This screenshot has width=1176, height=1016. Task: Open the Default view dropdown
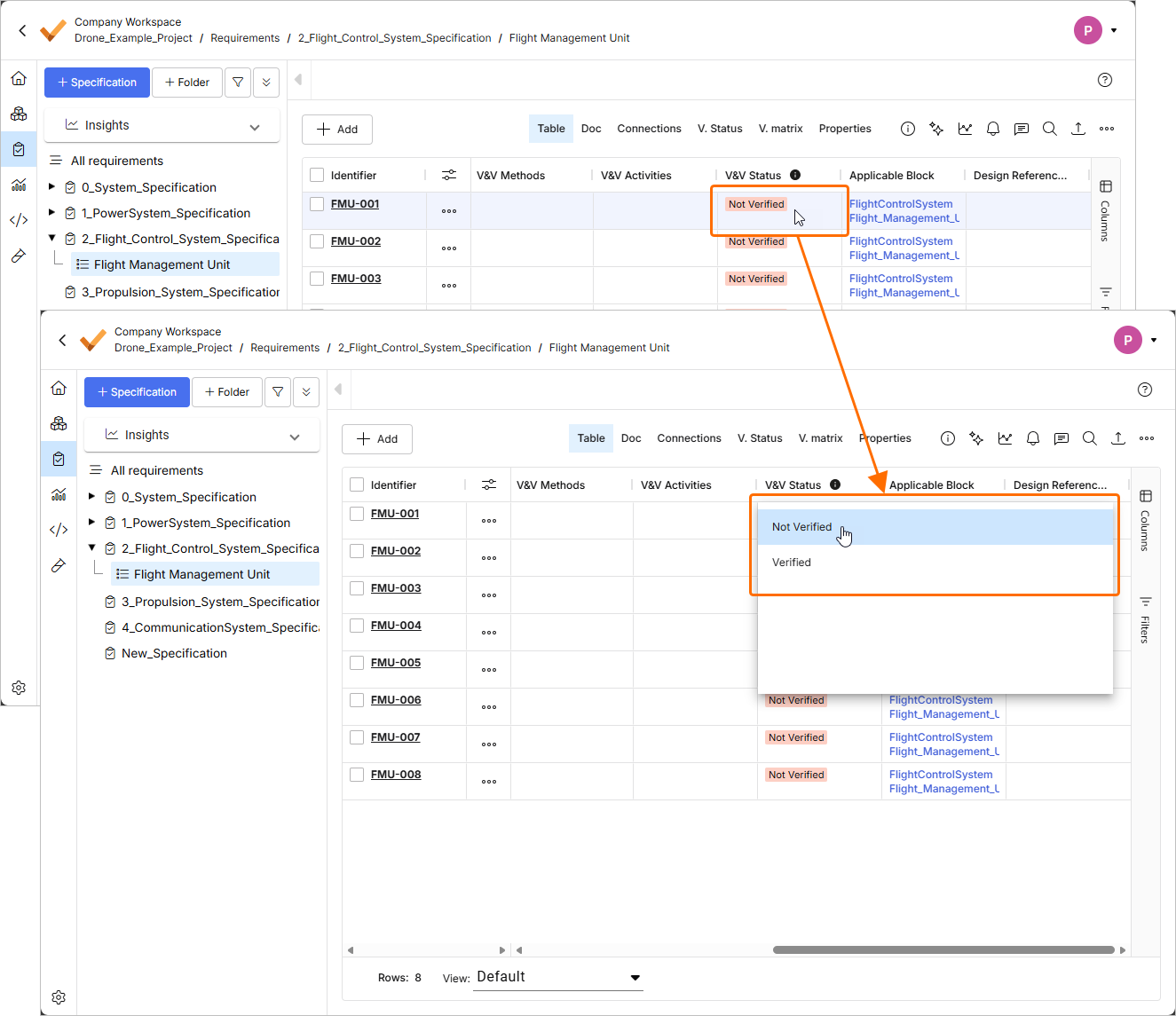pyautogui.click(x=557, y=977)
